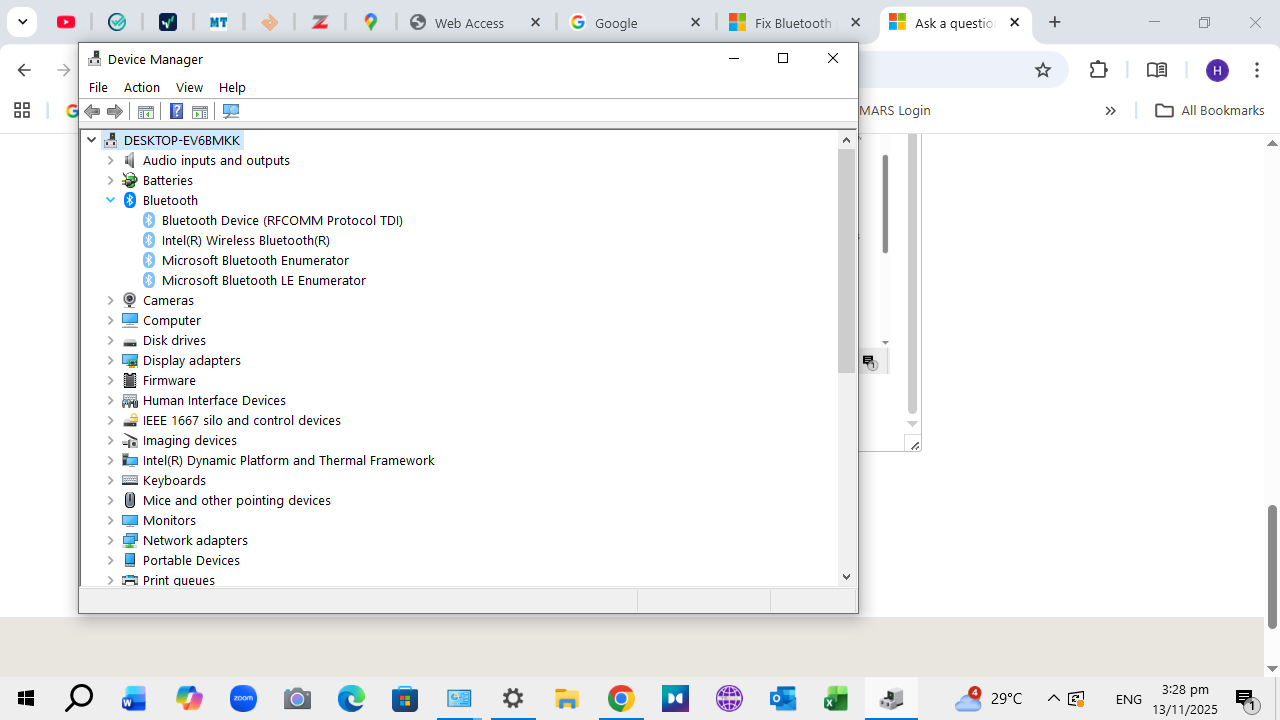Select Bluetooth Device (RFCOMM Protocol TDI)
Viewport: 1280px width, 720px height.
click(282, 220)
